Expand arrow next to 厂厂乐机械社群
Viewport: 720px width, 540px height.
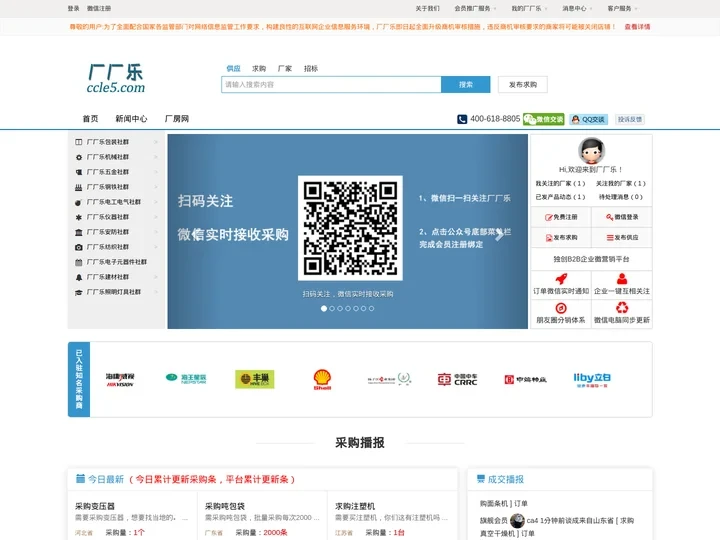tap(156, 157)
